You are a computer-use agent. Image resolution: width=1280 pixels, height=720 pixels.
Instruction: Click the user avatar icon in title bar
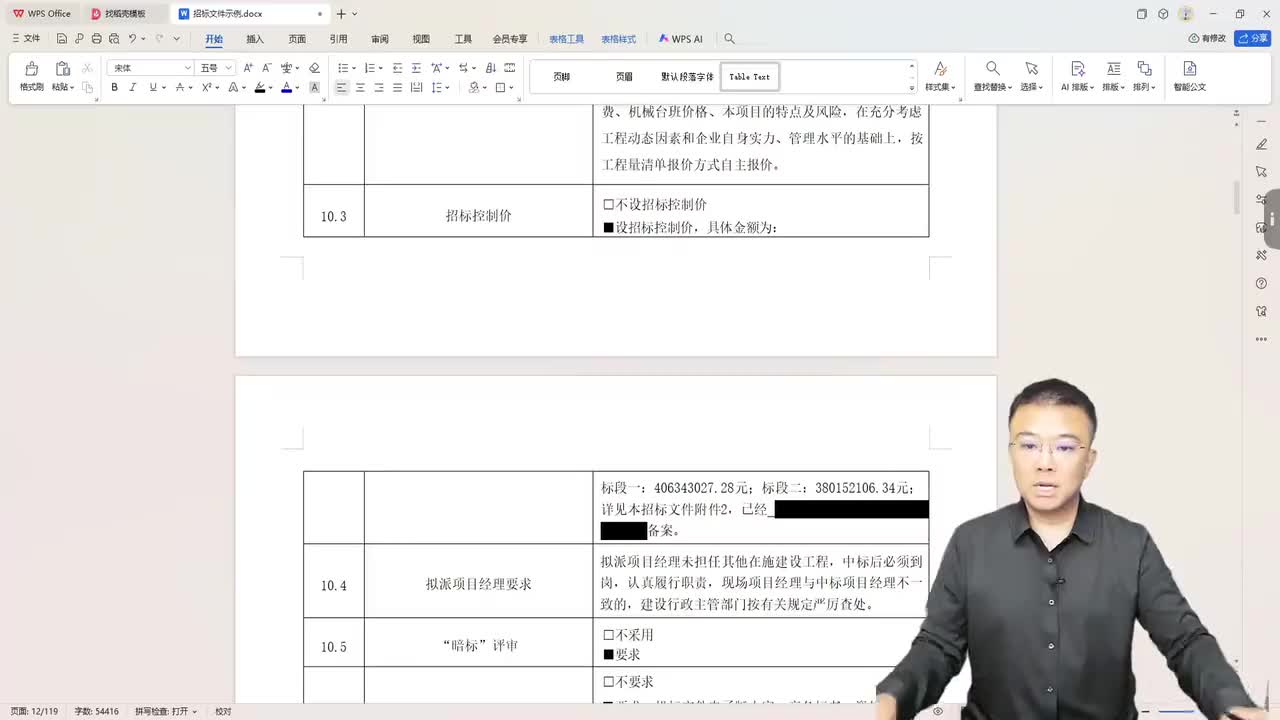pos(1186,14)
